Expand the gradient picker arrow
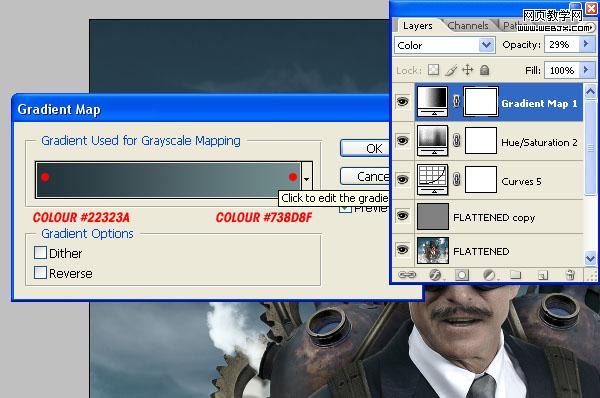Image resolution: width=600 pixels, height=398 pixels. tap(307, 179)
